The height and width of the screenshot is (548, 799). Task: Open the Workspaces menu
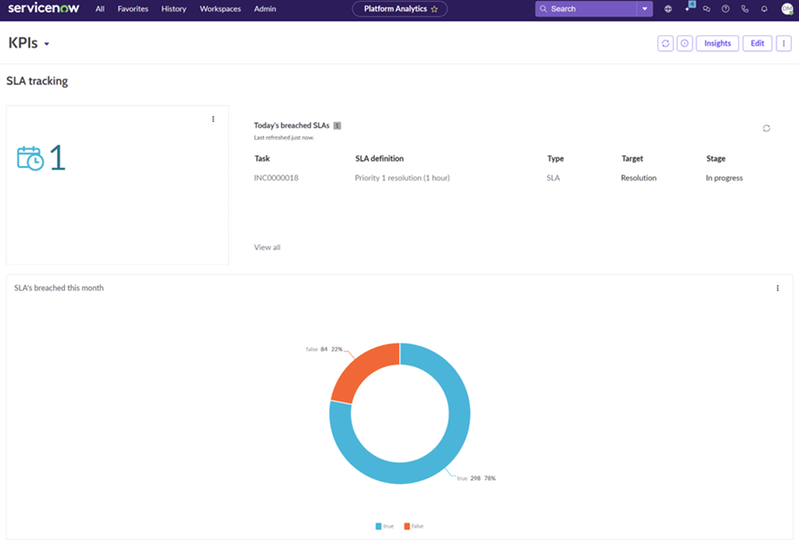[x=220, y=9]
